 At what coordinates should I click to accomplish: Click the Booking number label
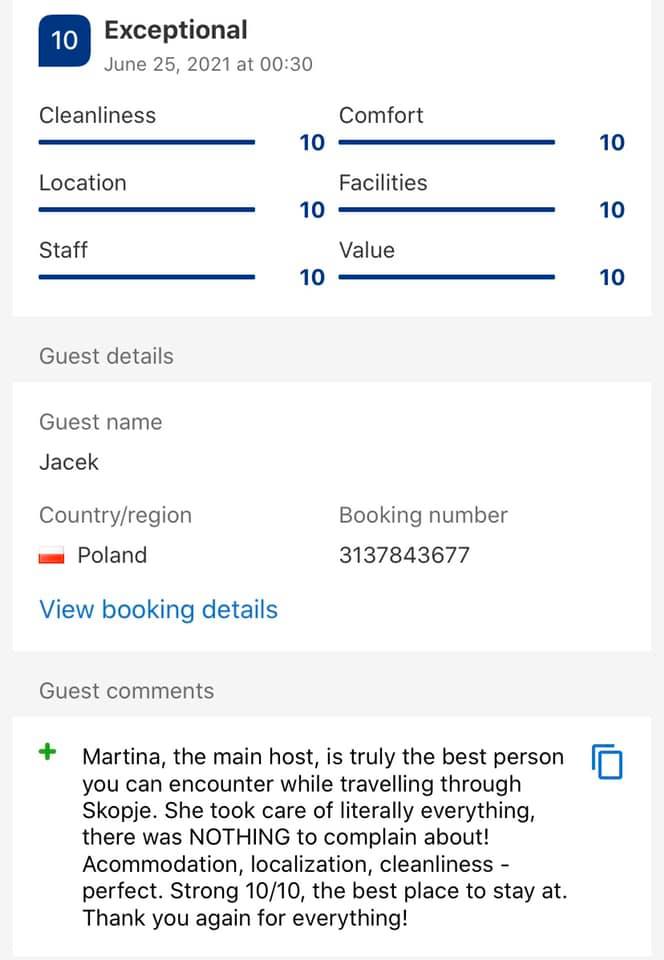[423, 516]
